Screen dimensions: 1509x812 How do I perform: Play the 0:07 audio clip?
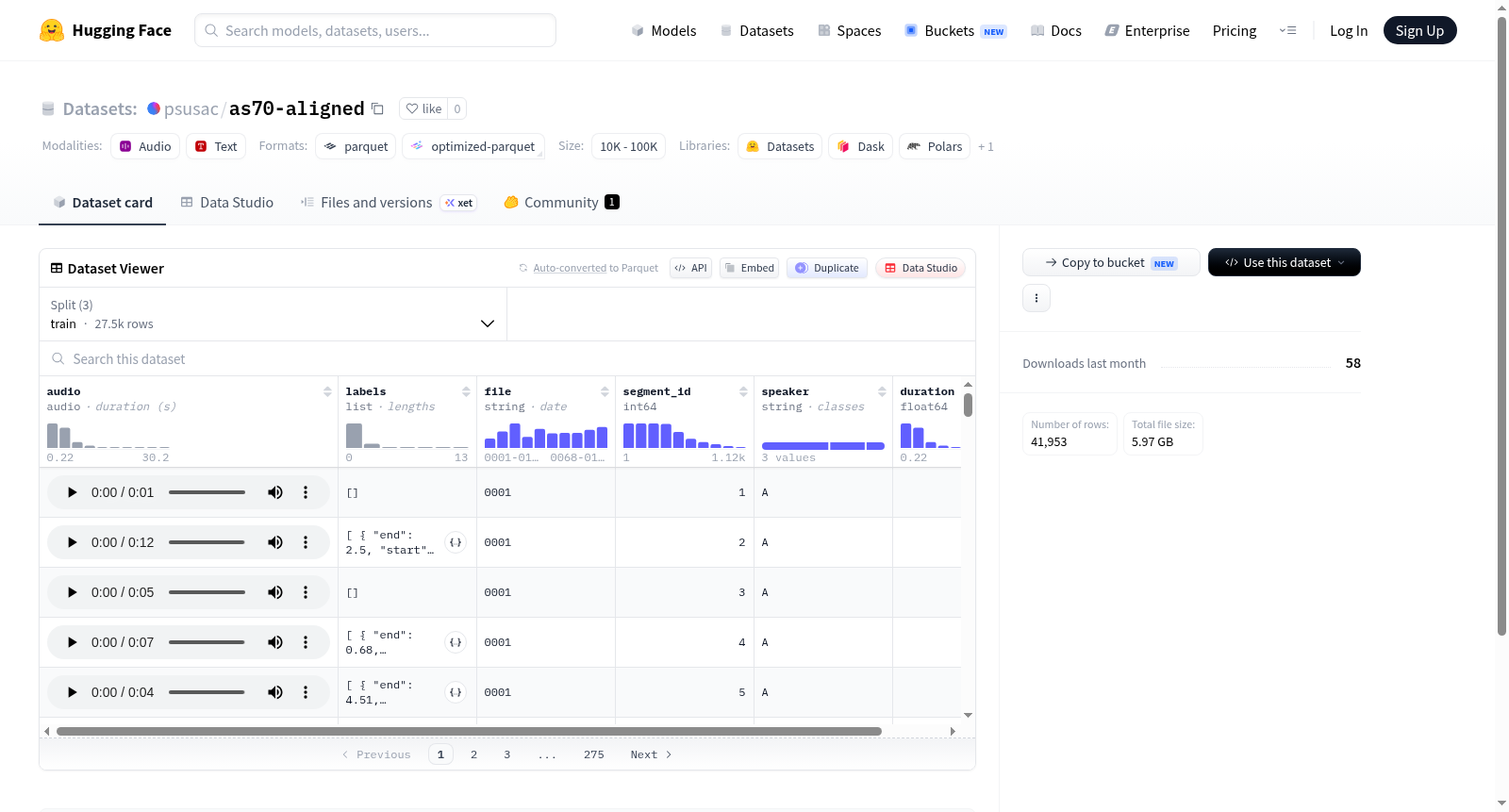(73, 642)
